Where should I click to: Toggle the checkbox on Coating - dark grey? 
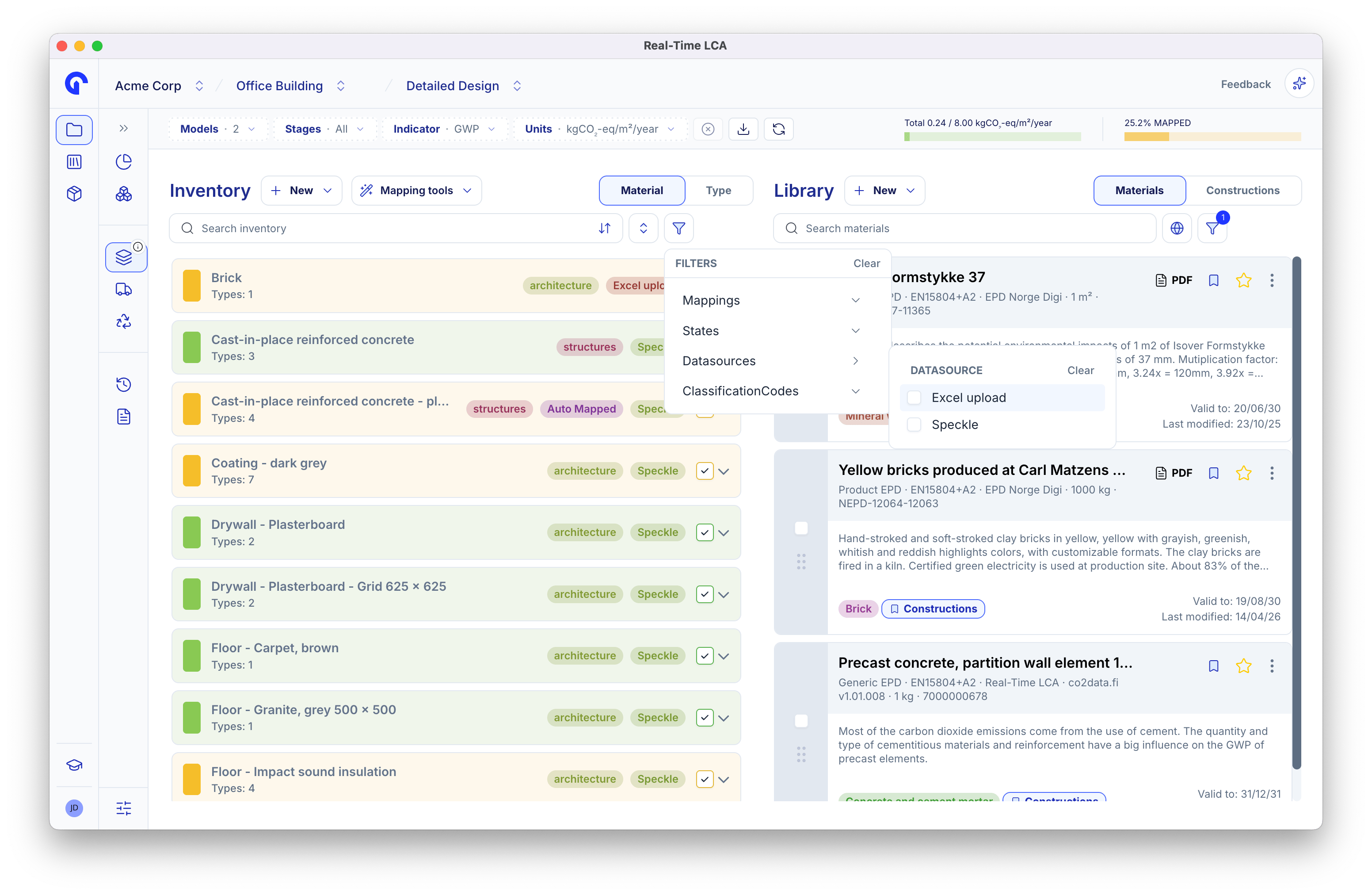[x=705, y=471]
